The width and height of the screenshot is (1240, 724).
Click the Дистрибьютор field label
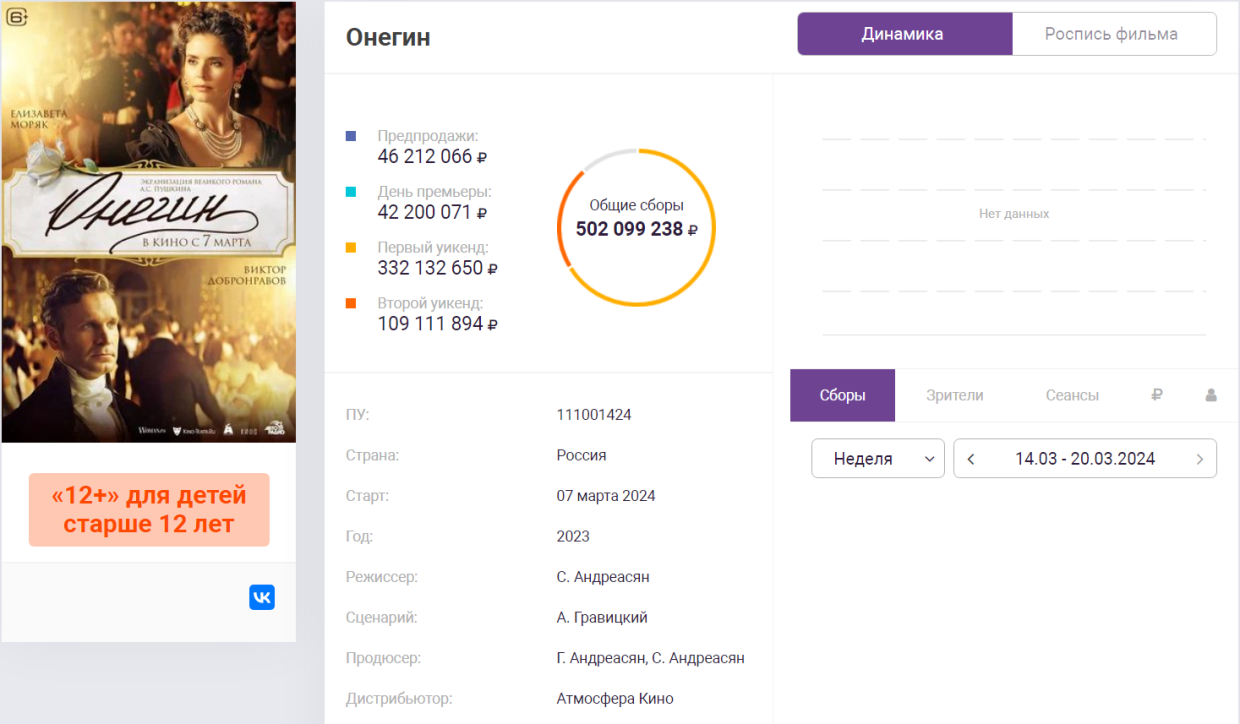click(399, 699)
